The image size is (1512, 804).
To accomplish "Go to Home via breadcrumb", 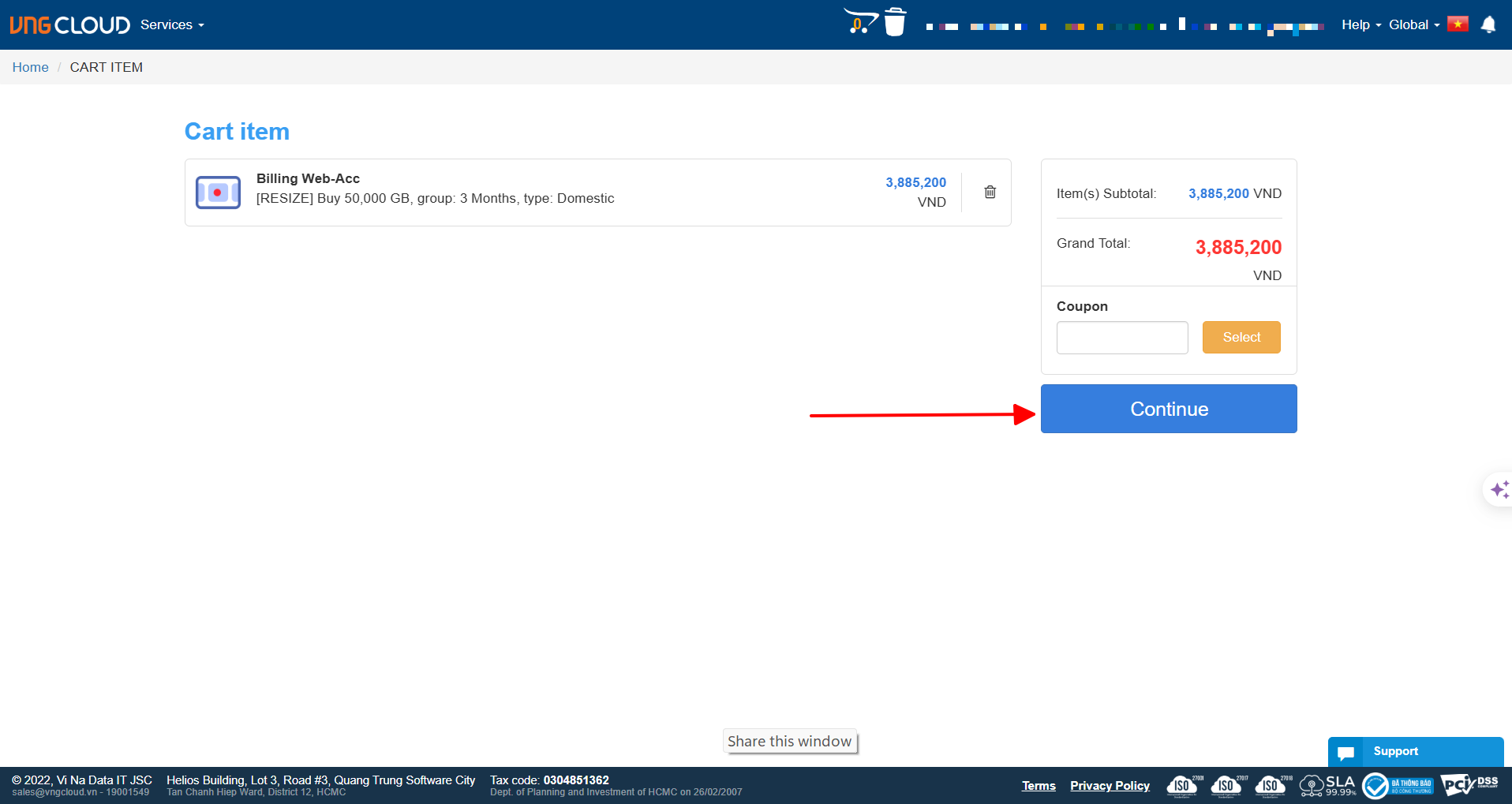I will pyautogui.click(x=30, y=68).
